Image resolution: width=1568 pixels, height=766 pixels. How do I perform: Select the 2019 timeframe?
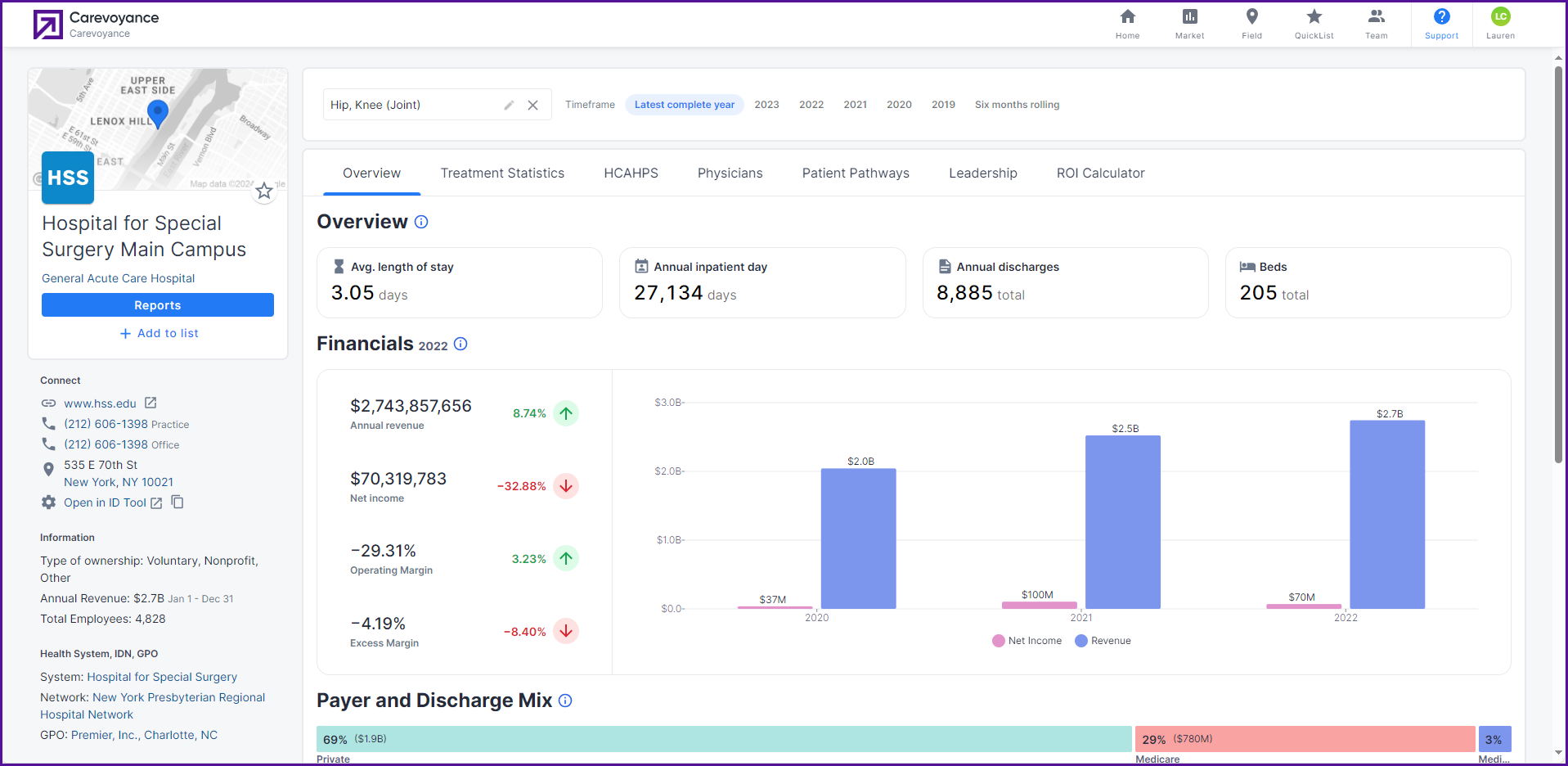coord(943,105)
